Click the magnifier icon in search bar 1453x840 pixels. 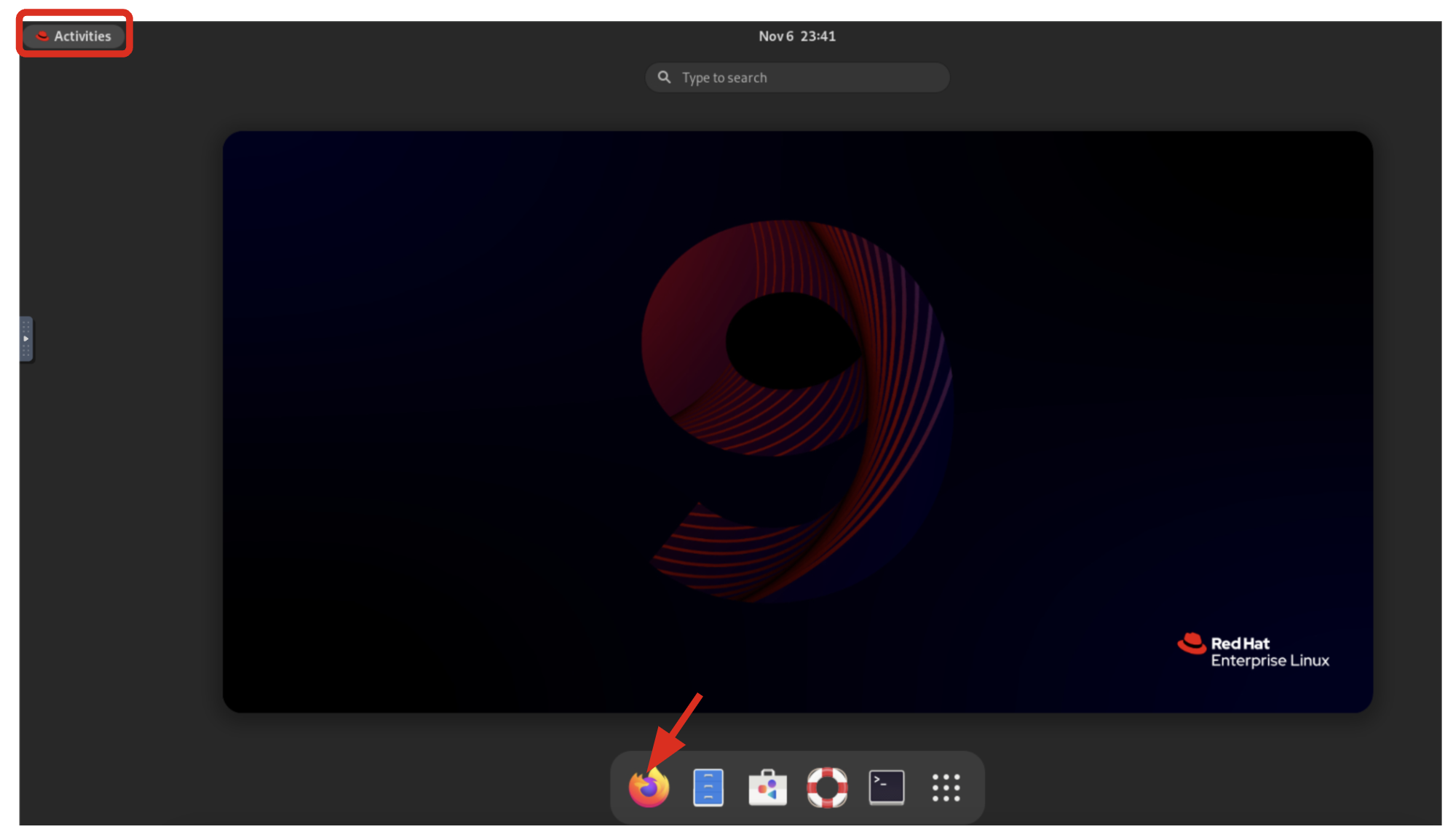tap(664, 77)
